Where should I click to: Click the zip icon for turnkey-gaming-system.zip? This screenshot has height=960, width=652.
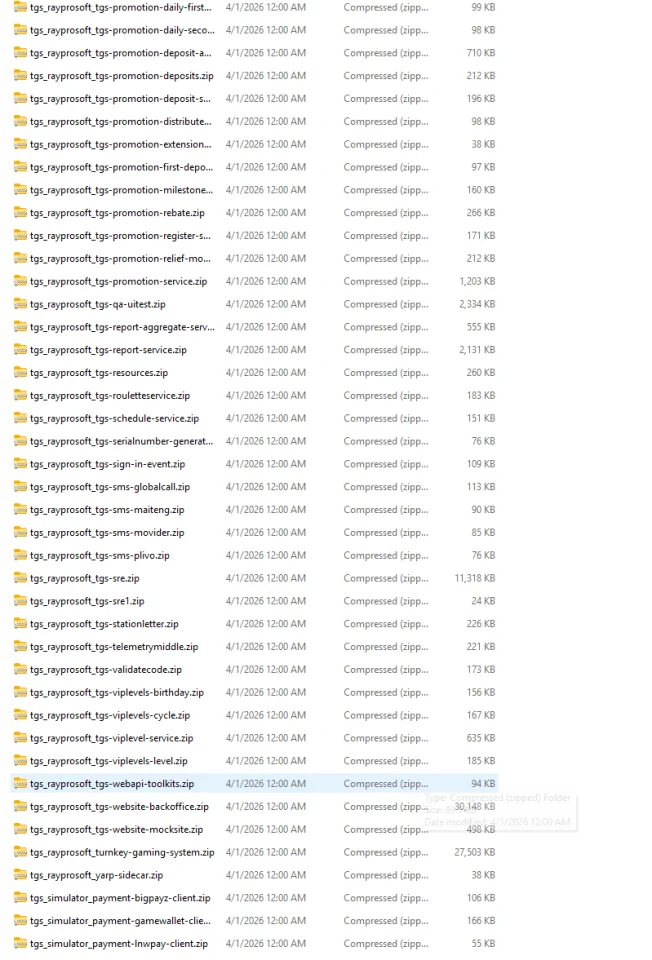[x=20, y=853]
